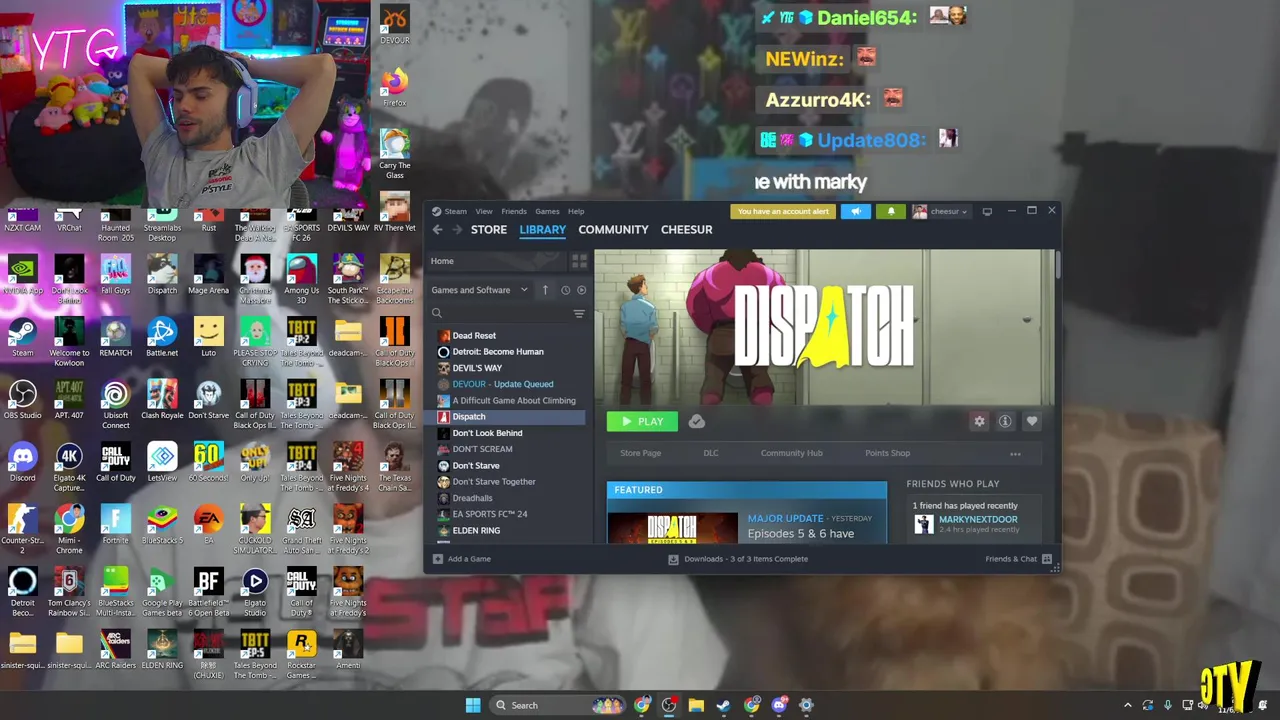This screenshot has width=1280, height=720.
Task: Click the account alert banner button
Action: pos(783,211)
